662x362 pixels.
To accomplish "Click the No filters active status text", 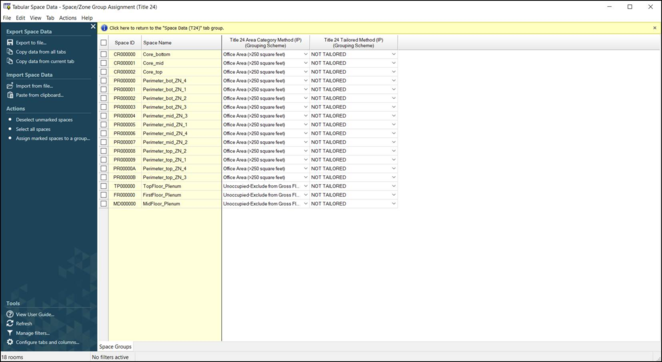I will [110, 357].
